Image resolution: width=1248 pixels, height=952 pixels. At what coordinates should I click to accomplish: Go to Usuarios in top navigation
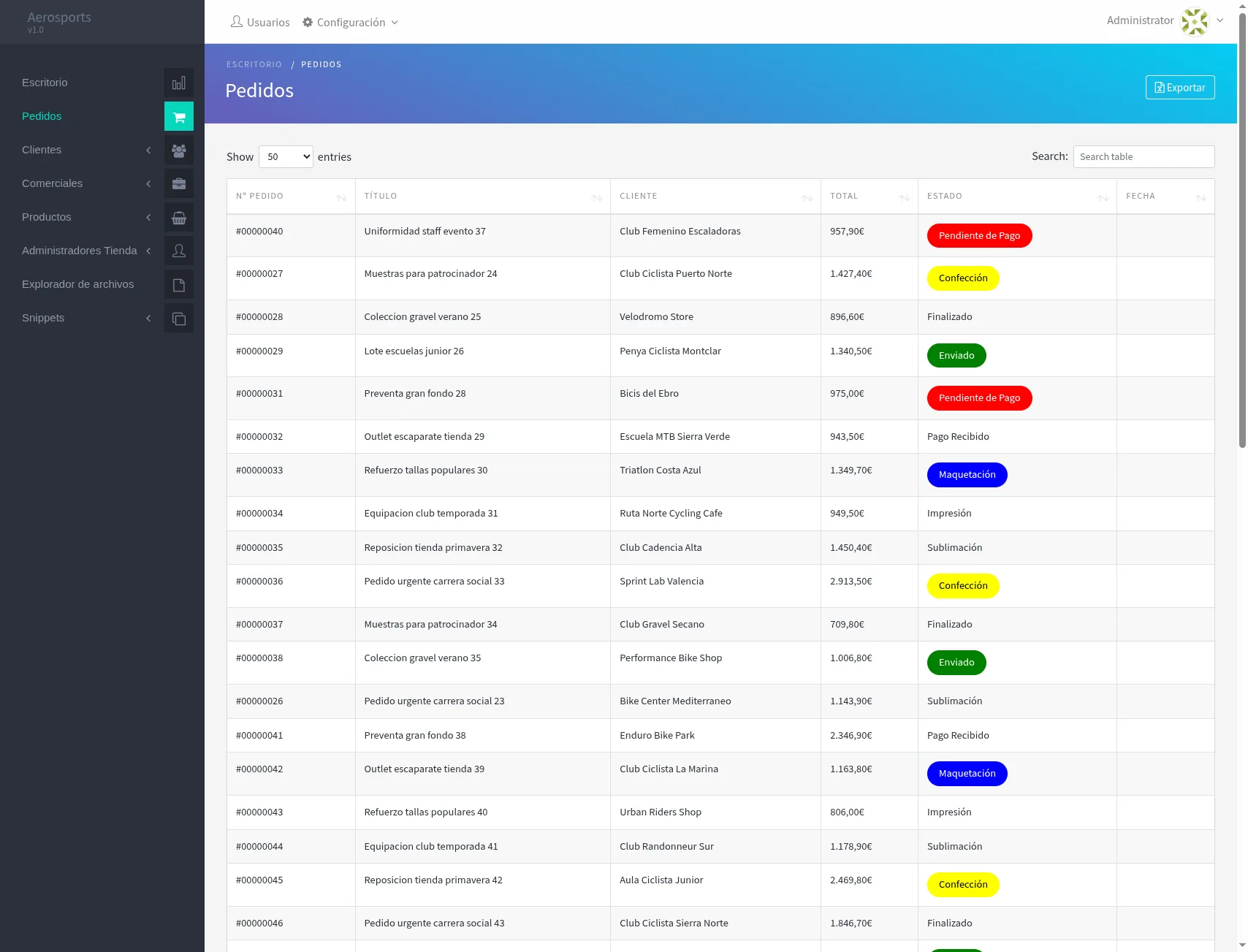click(x=260, y=23)
